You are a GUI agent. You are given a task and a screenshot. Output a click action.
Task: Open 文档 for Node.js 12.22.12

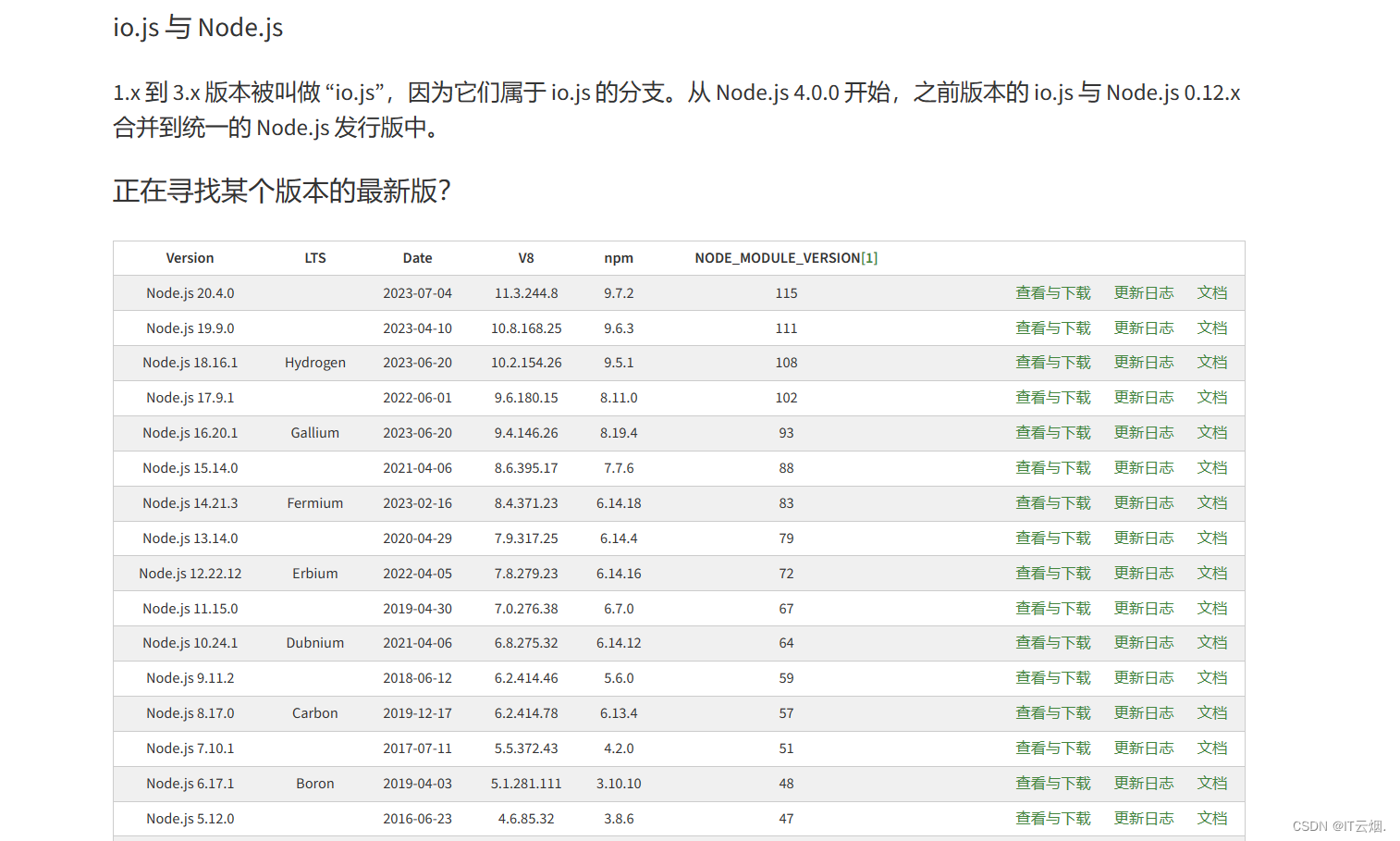[1212, 574]
